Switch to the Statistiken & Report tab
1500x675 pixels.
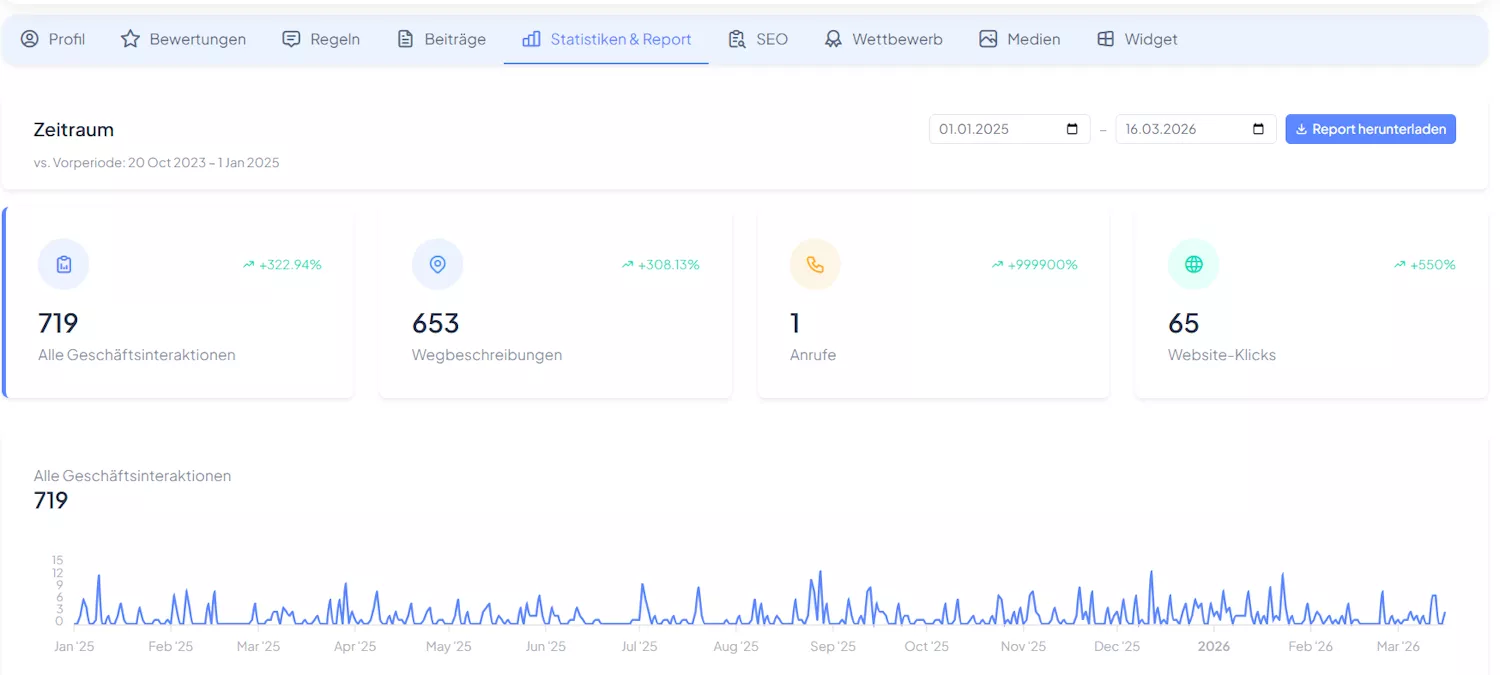coord(605,39)
